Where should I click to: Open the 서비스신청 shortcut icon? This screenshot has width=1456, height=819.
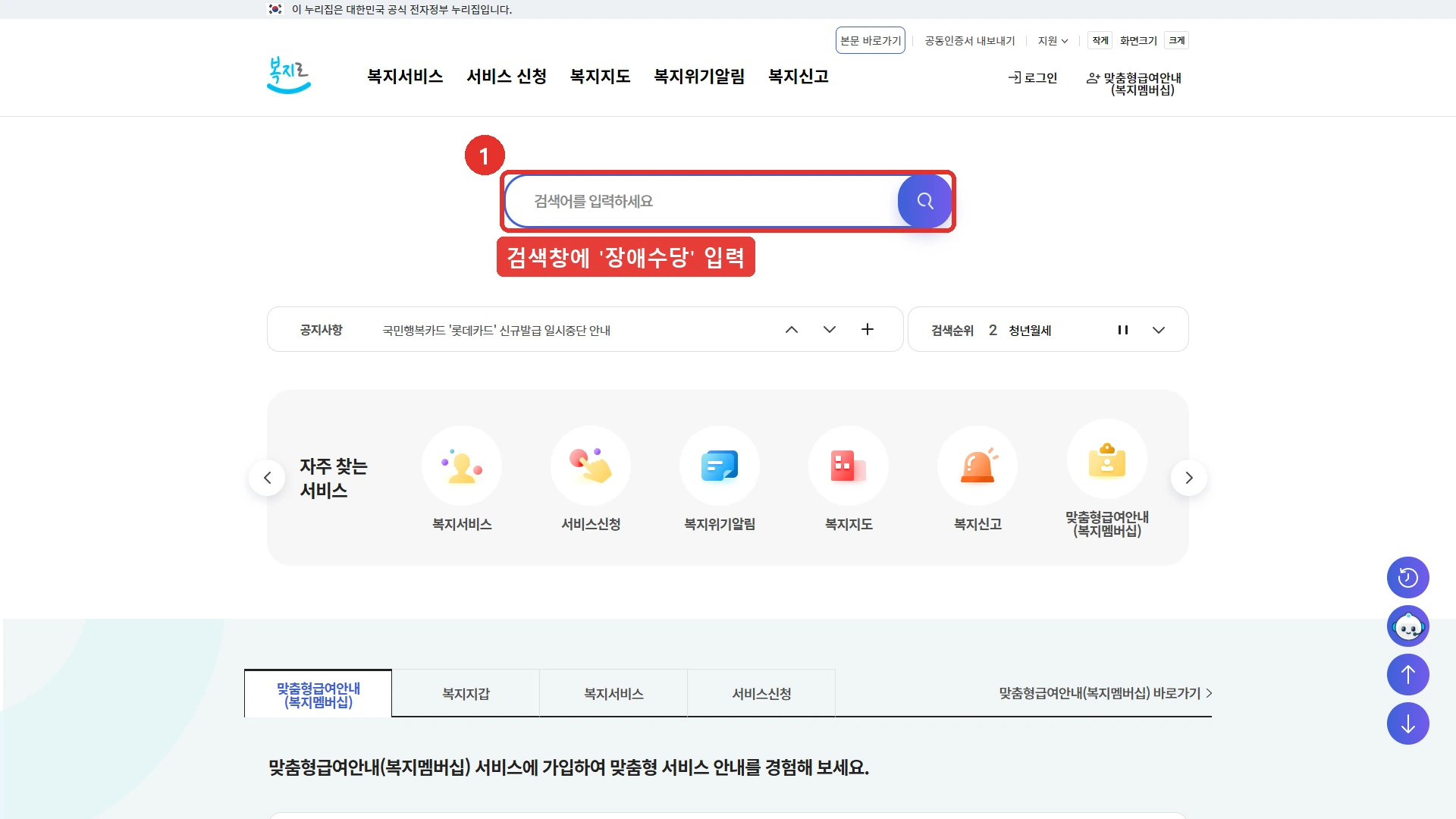click(x=591, y=466)
